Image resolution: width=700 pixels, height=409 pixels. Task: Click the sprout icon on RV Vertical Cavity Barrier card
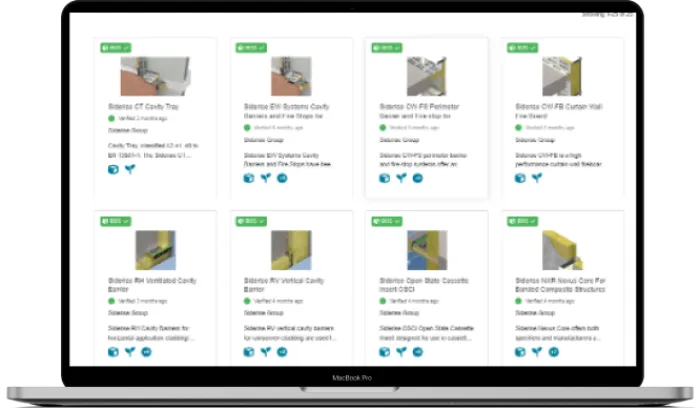click(x=266, y=352)
